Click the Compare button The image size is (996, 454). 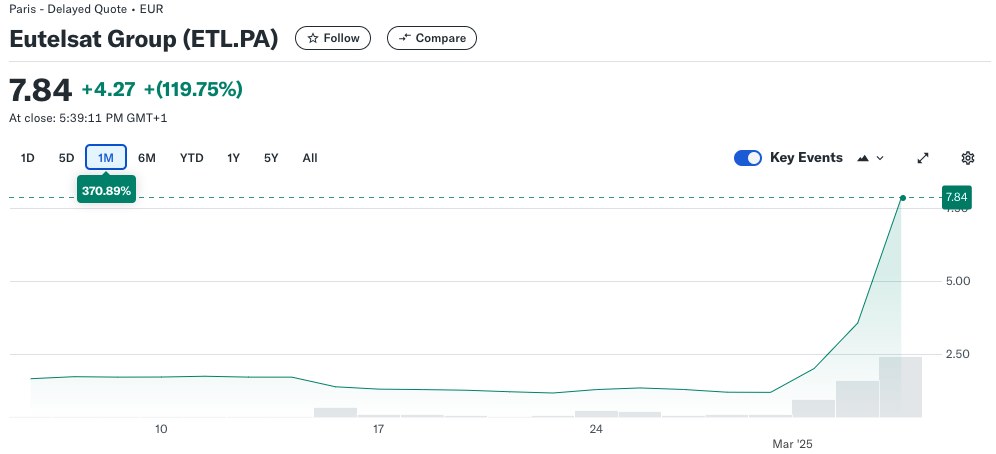432,38
